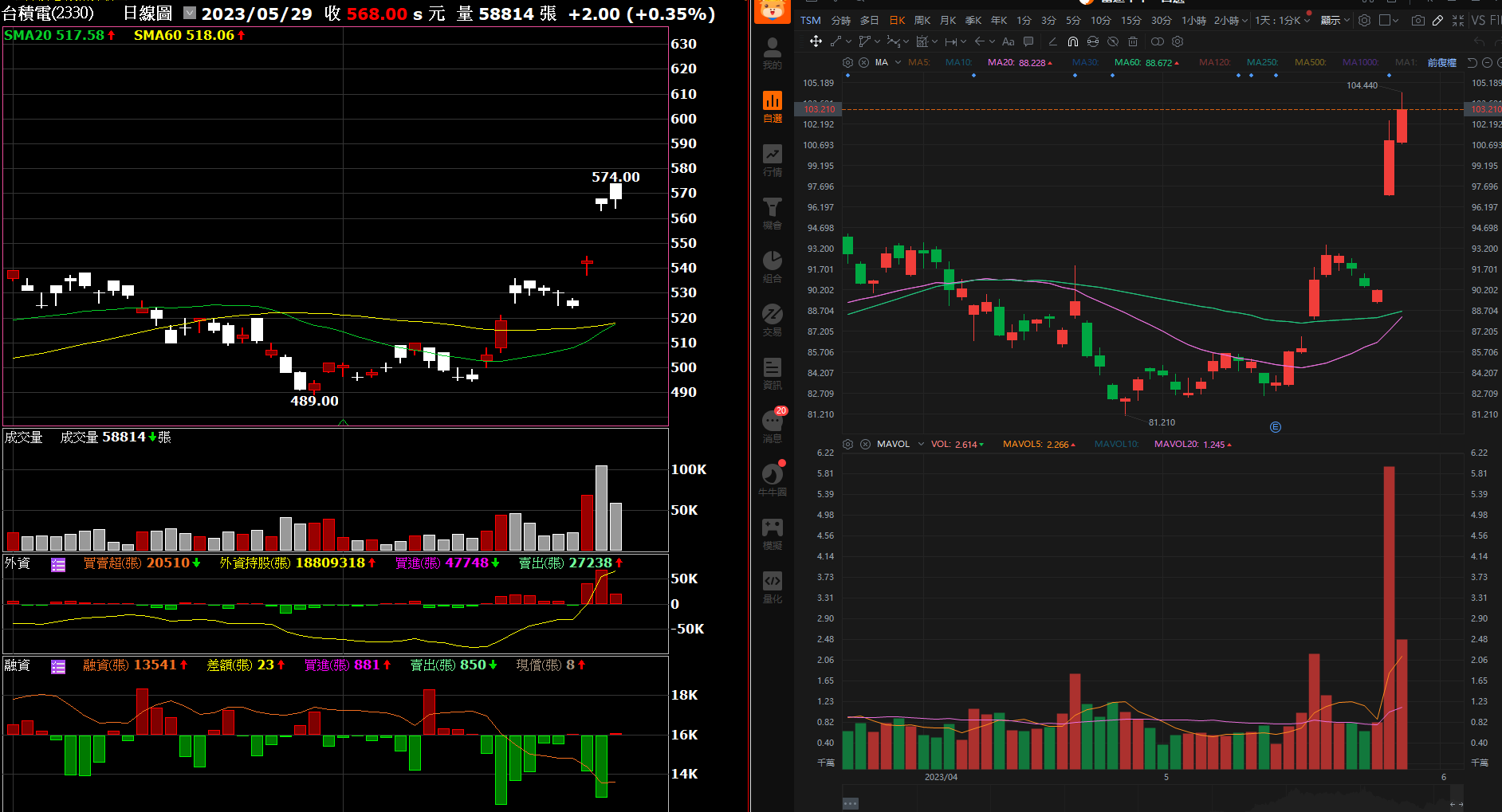Screen dimensions: 1502x812
Task: Take a chart screenshot with the camera icon
Action: [x=1417, y=20]
